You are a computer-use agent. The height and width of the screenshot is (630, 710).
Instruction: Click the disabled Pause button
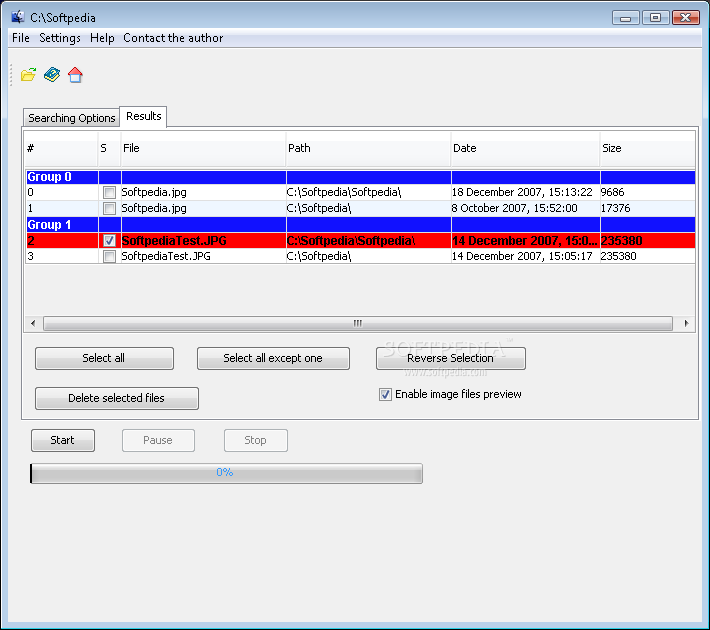158,440
